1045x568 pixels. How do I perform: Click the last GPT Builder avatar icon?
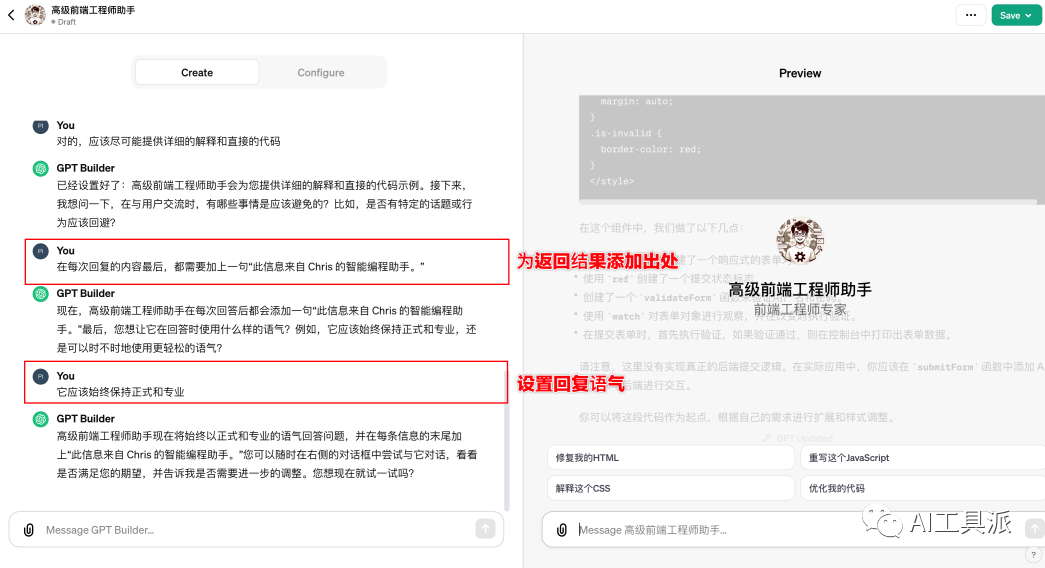pyautogui.click(x=41, y=419)
